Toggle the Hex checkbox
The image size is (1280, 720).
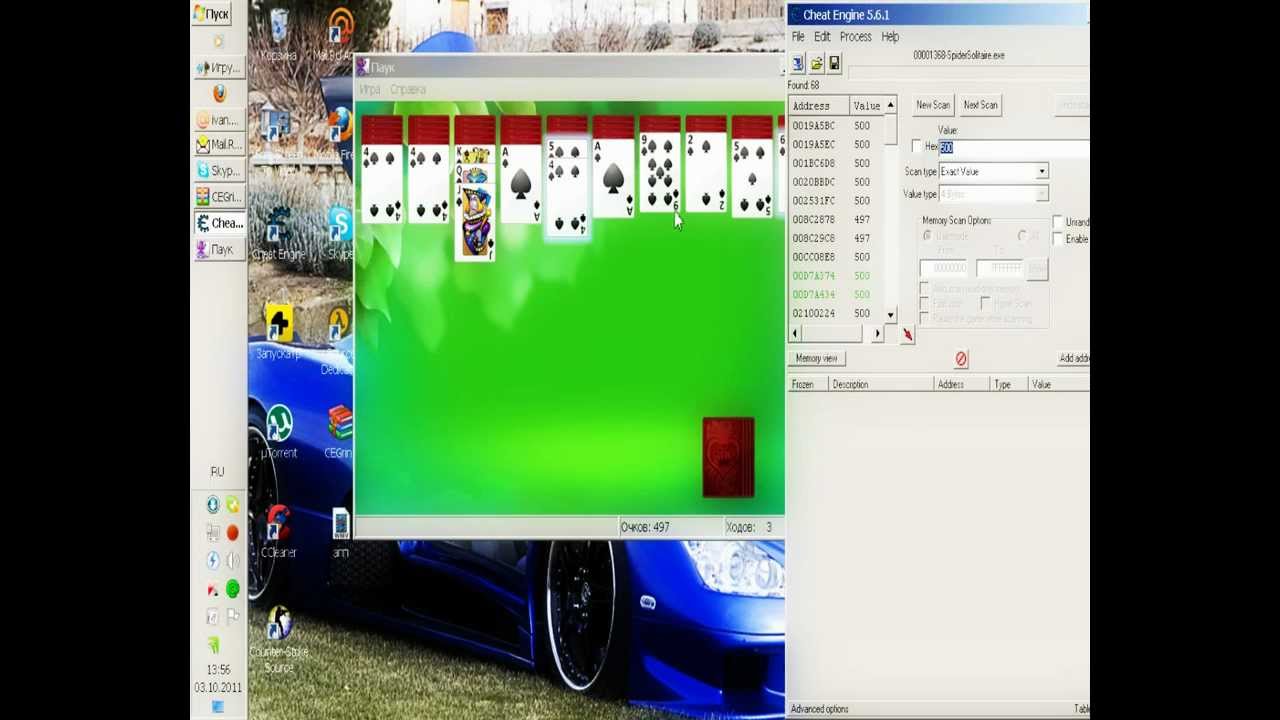[x=917, y=147]
